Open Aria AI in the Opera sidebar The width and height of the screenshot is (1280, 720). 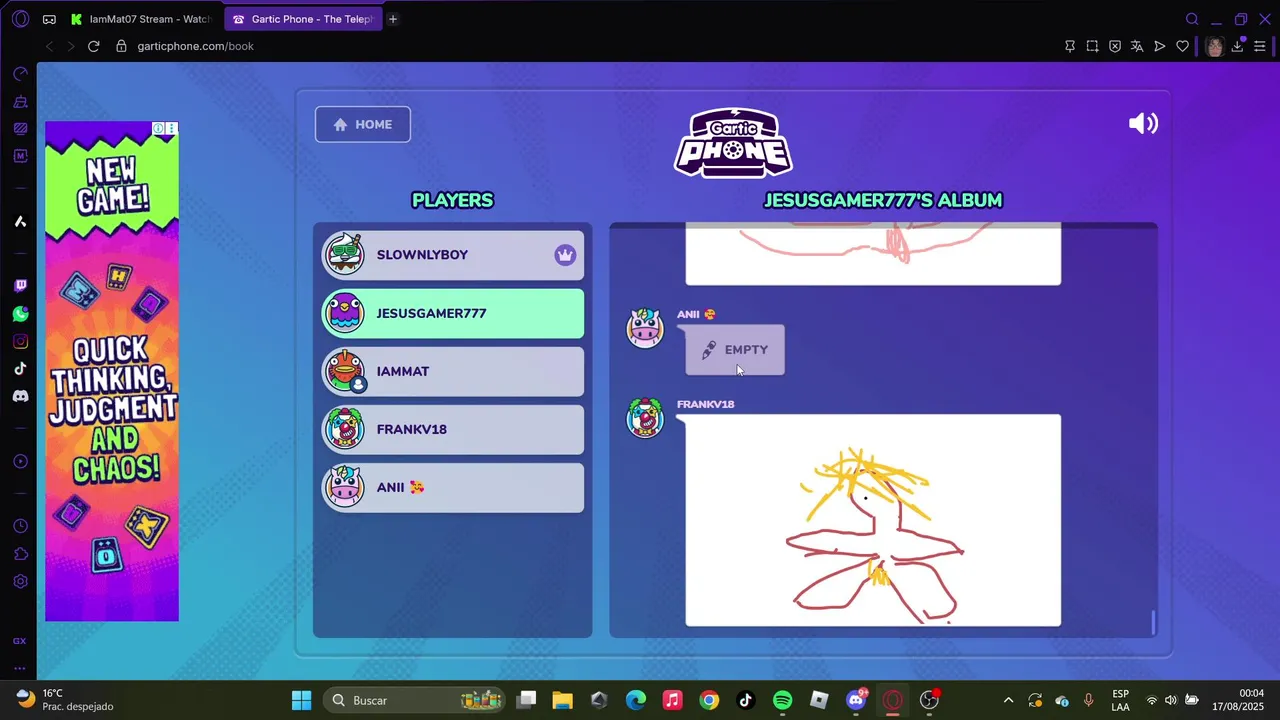pyautogui.click(x=20, y=222)
